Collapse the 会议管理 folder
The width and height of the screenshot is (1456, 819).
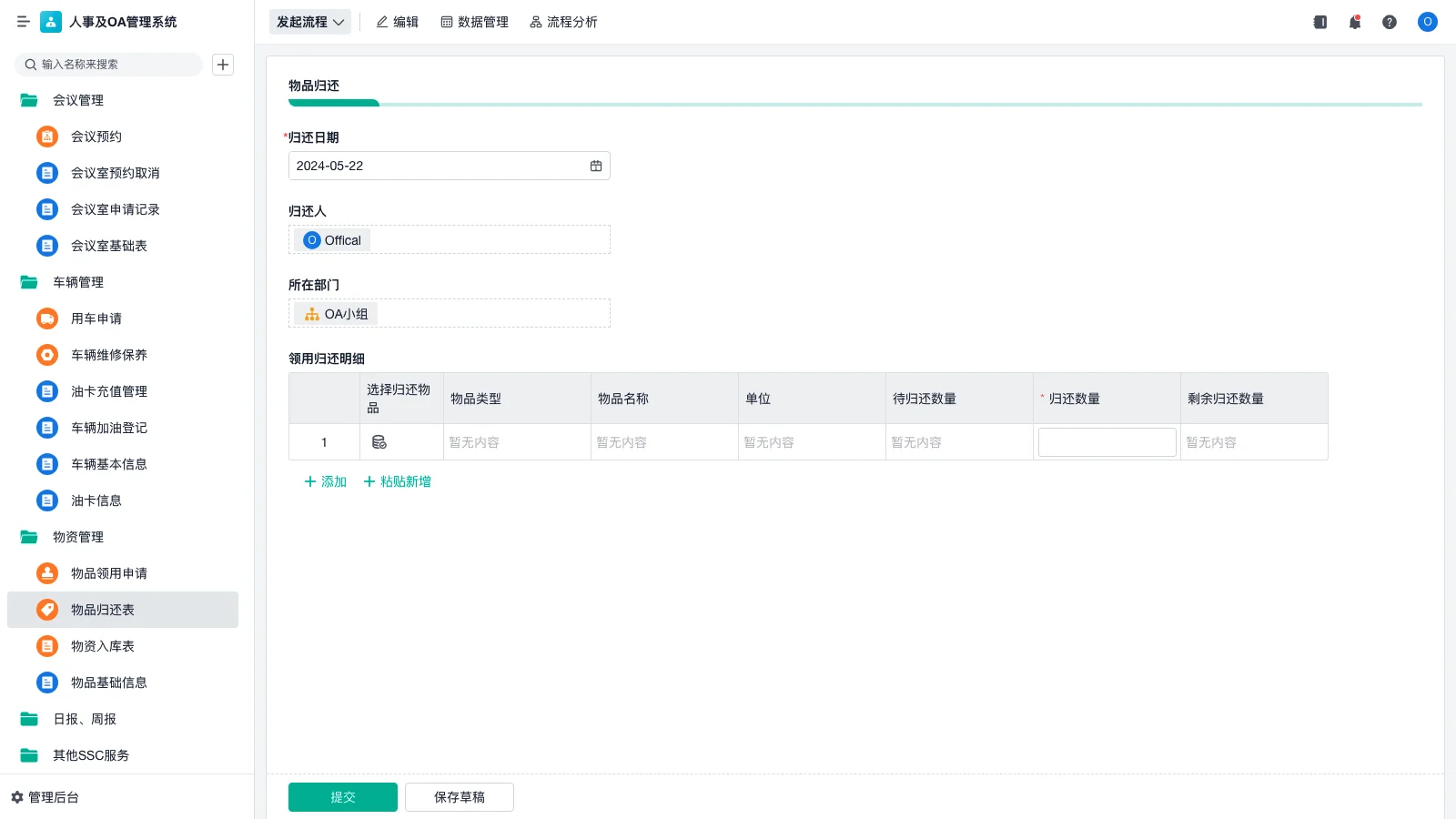coord(29,100)
